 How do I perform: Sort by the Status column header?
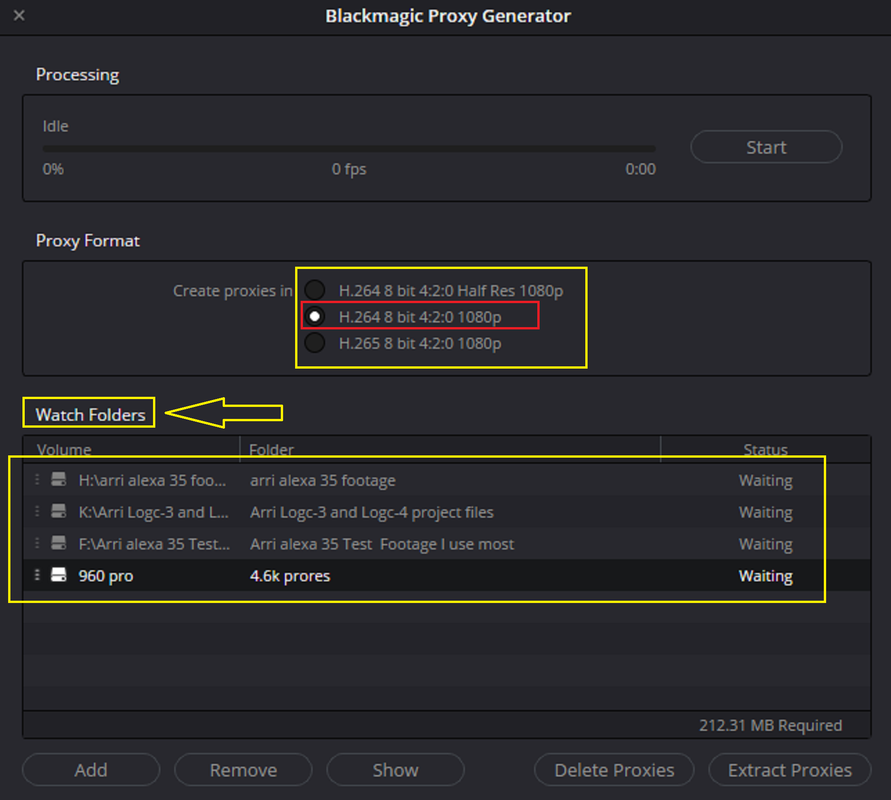(x=765, y=449)
